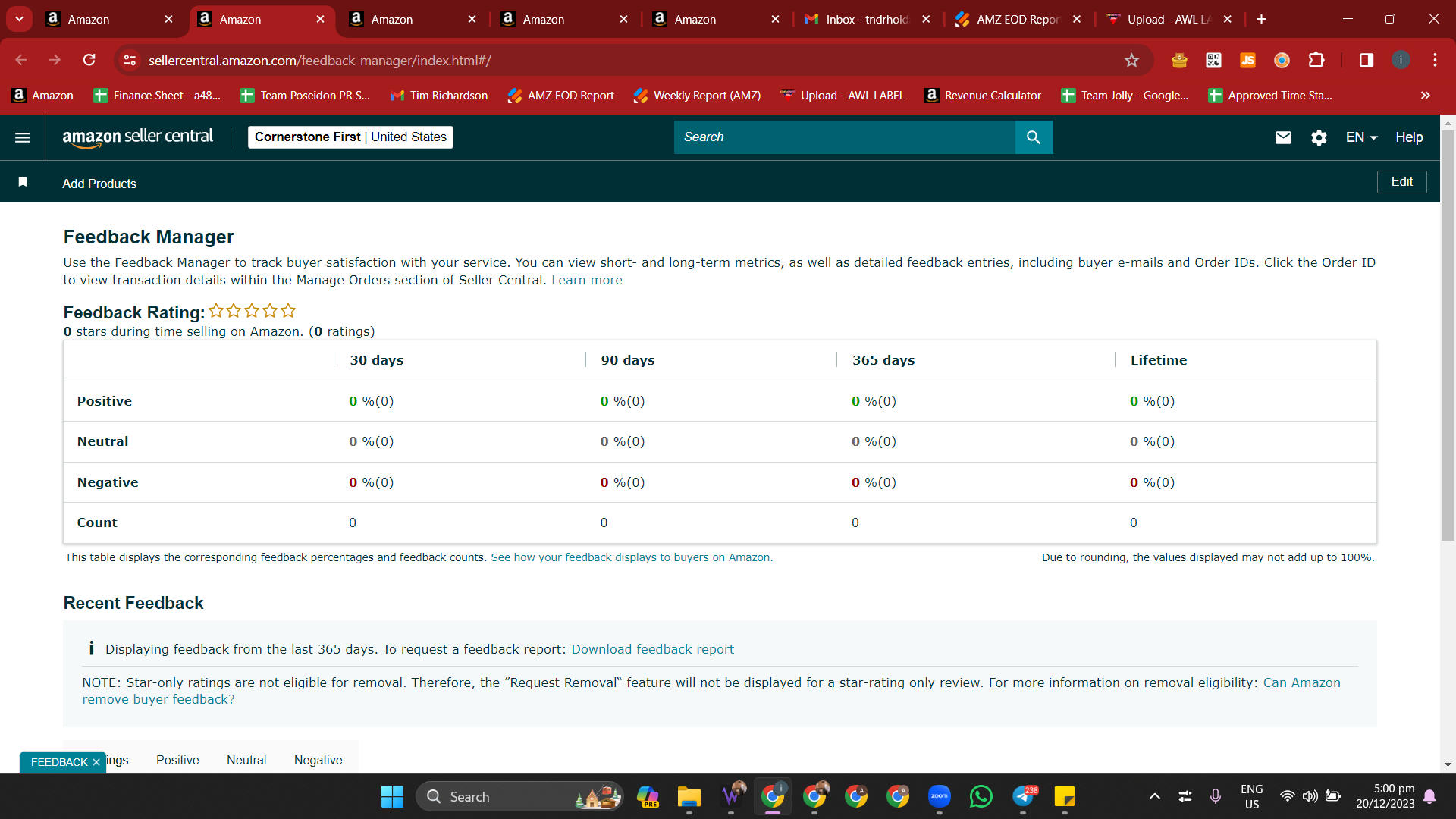Expand the EN language dropdown

coord(1361,137)
